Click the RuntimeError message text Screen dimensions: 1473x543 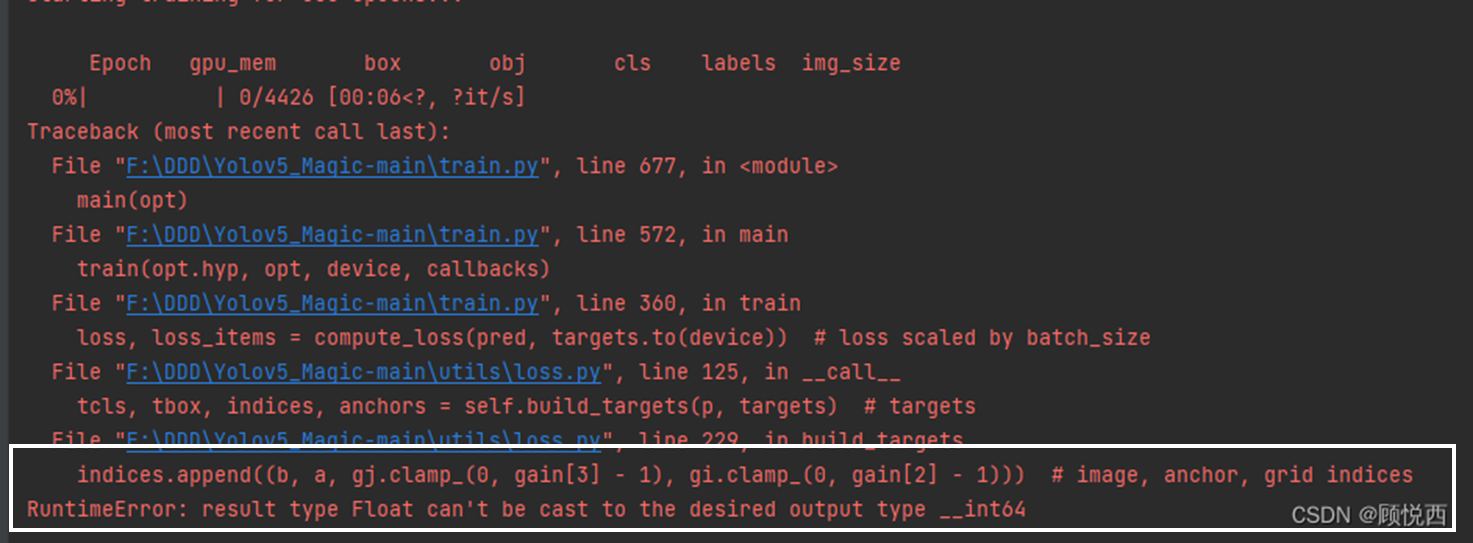pyautogui.click(x=526, y=510)
